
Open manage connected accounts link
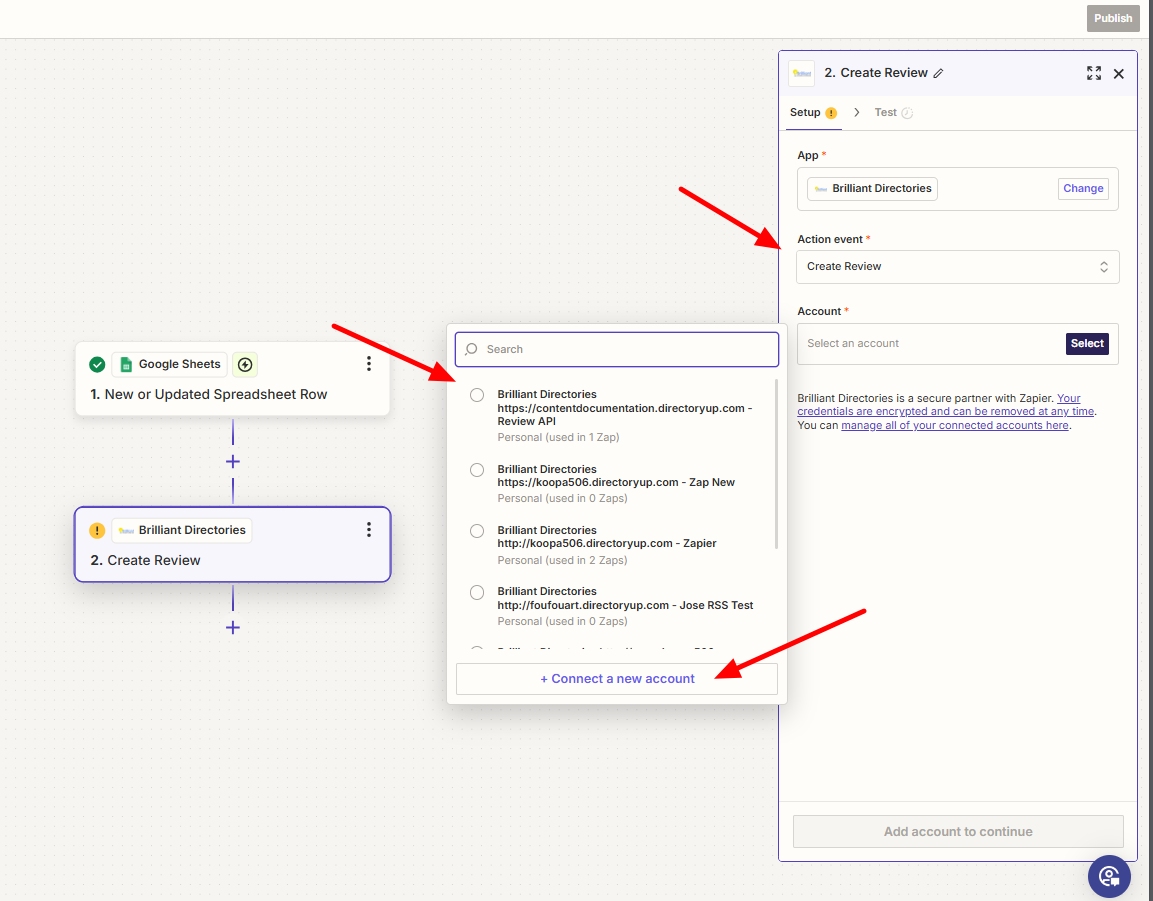pyautogui.click(x=954, y=425)
